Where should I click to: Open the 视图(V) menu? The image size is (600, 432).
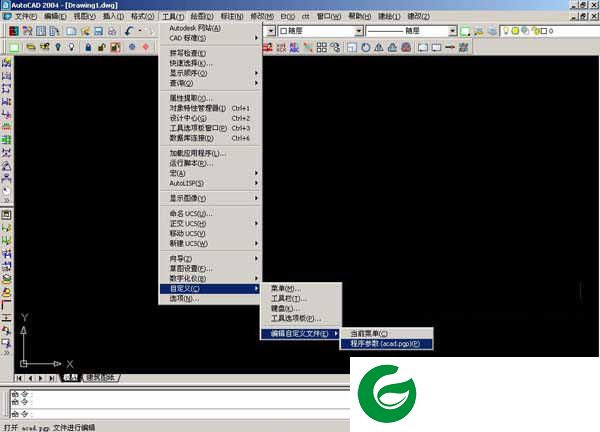(x=84, y=16)
